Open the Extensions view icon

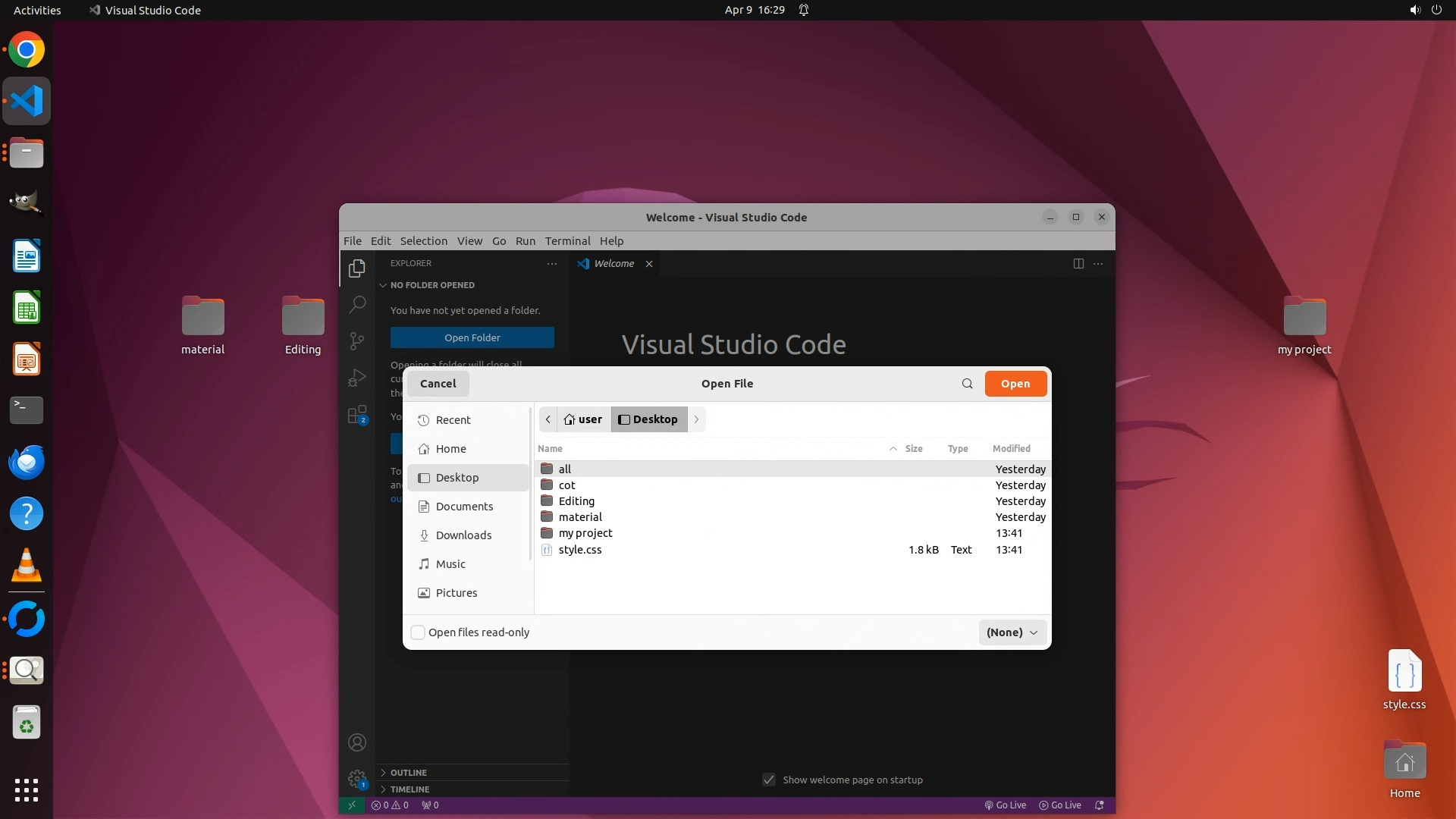(357, 415)
